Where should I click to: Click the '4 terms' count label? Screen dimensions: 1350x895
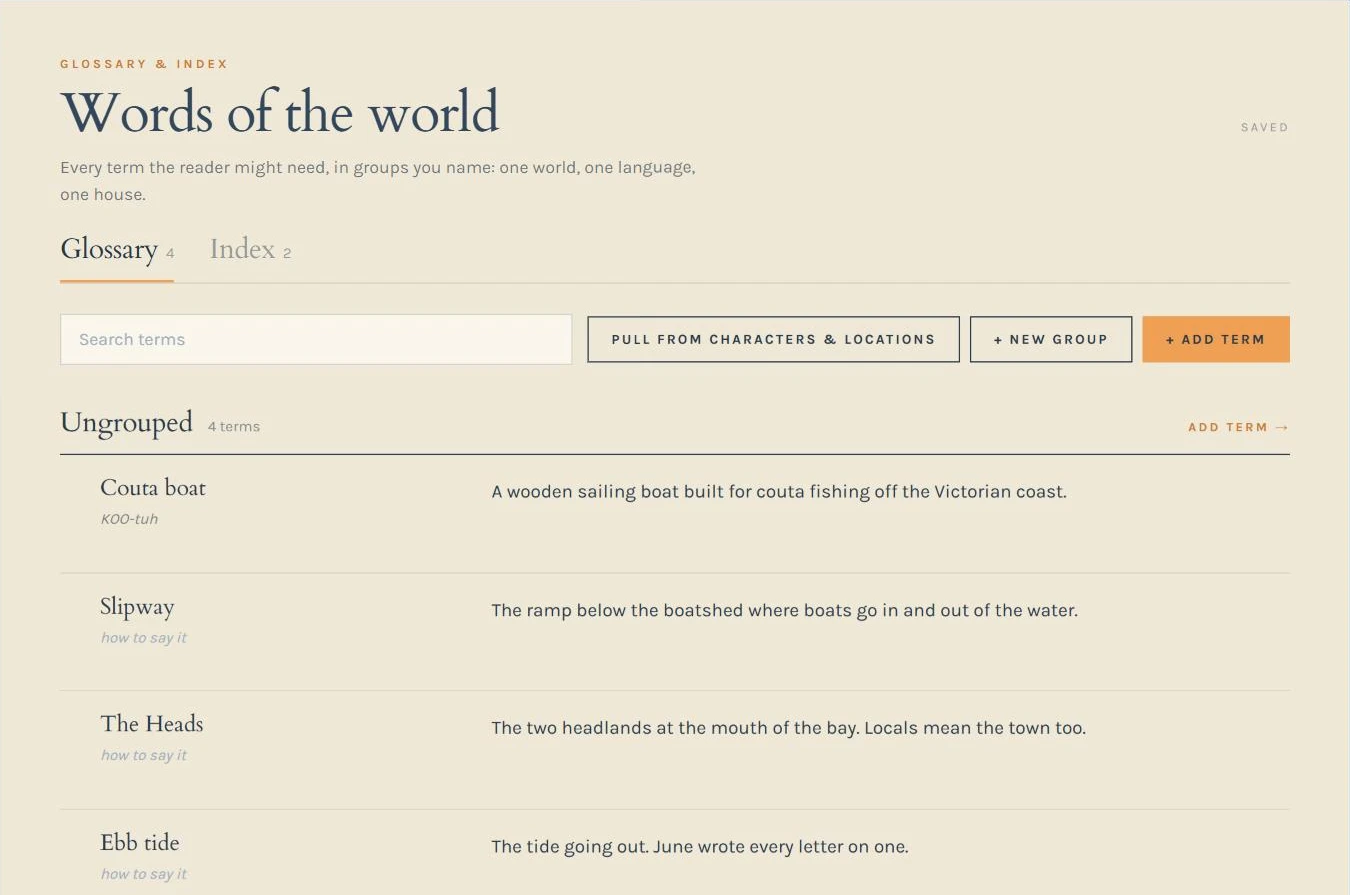pyautogui.click(x=234, y=427)
